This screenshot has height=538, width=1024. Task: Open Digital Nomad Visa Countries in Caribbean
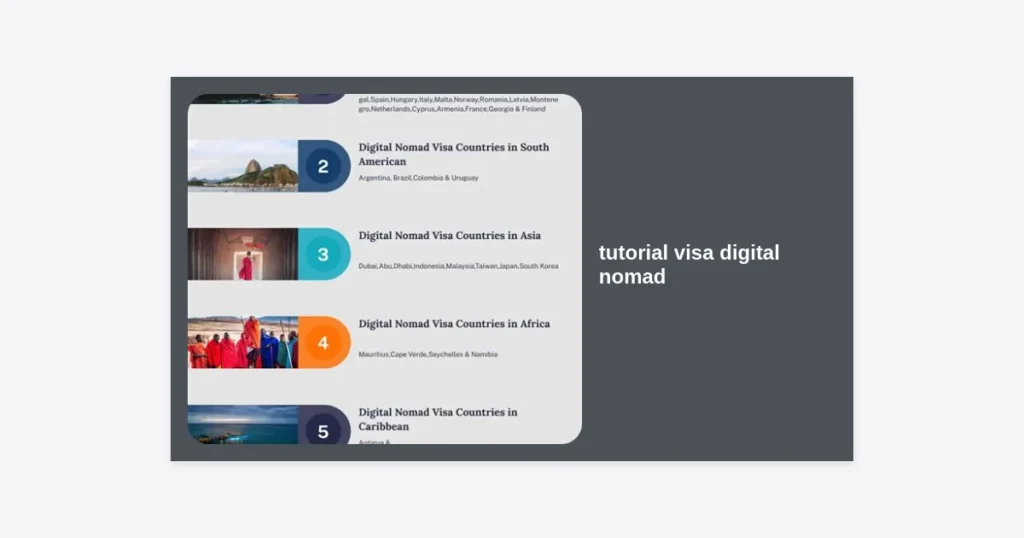point(438,419)
